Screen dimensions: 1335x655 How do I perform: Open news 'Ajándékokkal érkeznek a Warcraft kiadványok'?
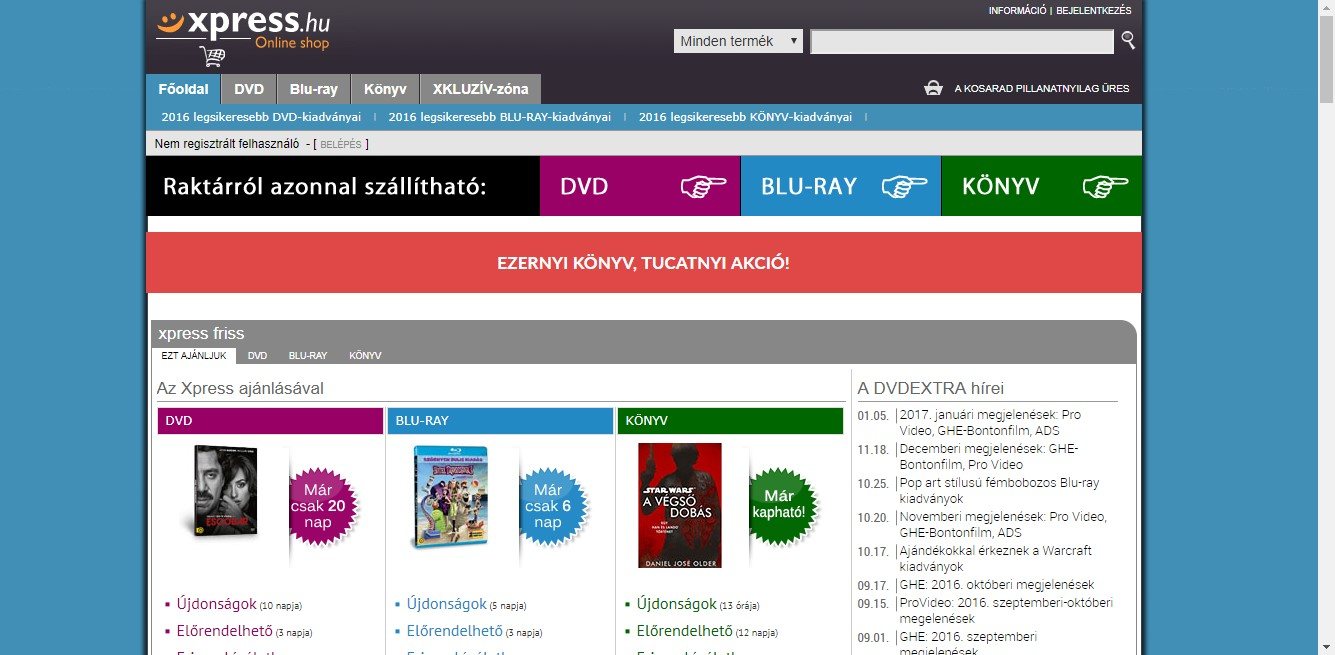coord(995,558)
